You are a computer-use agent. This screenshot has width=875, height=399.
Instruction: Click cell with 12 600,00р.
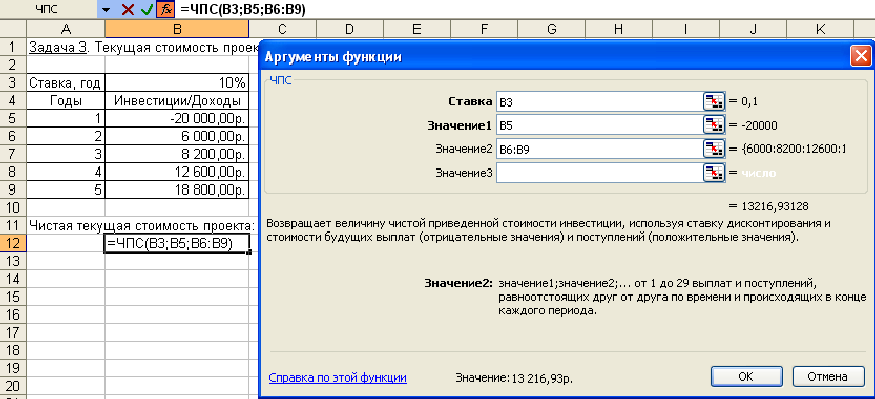pyautogui.click(x=177, y=172)
